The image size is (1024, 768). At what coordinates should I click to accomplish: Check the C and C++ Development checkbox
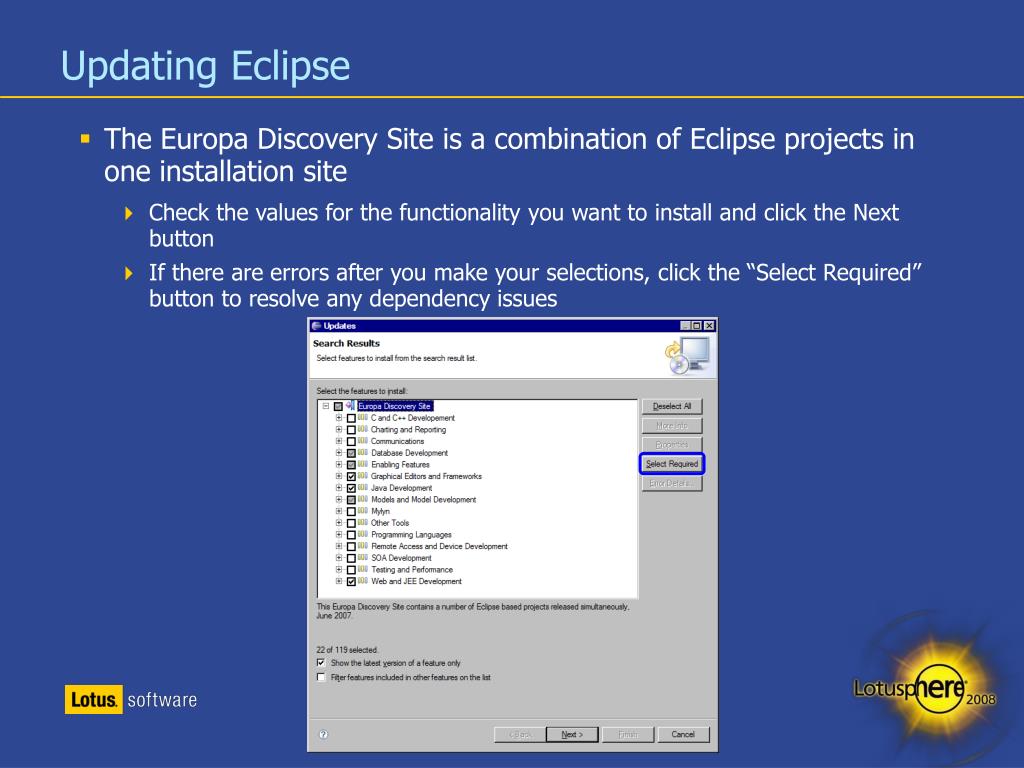click(351, 418)
